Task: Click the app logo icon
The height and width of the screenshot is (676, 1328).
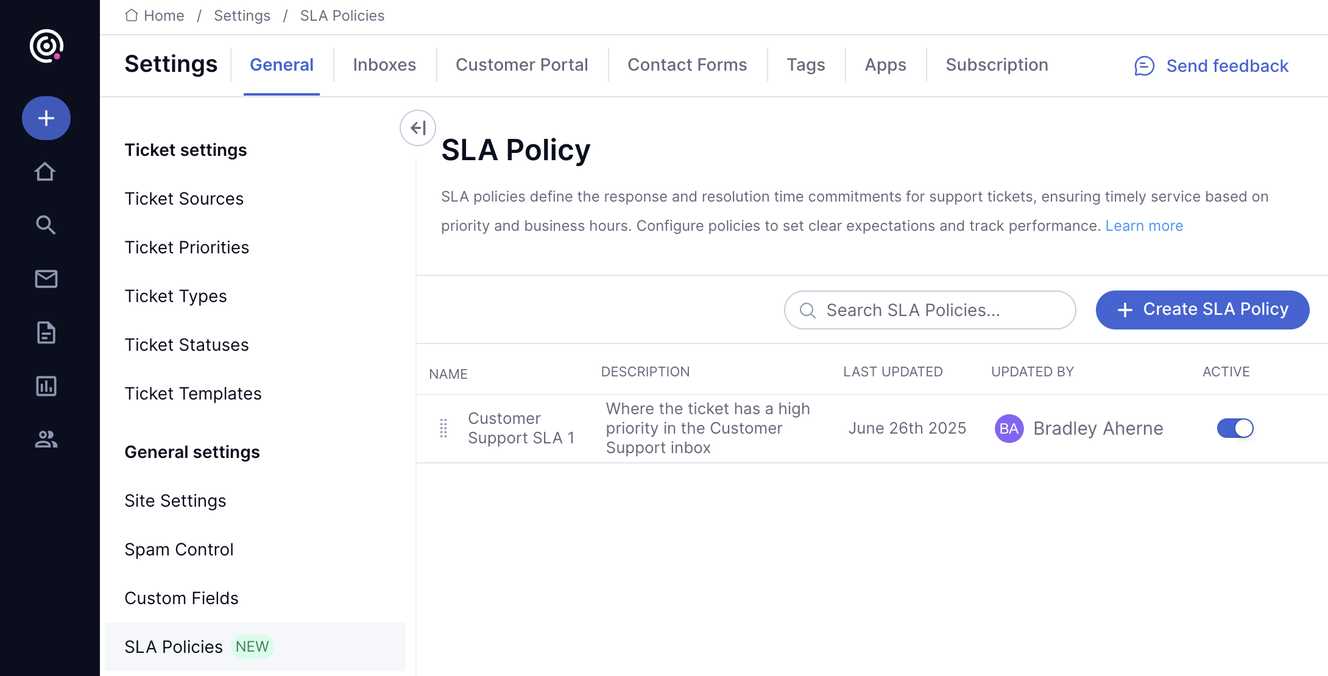Action: pos(46,46)
